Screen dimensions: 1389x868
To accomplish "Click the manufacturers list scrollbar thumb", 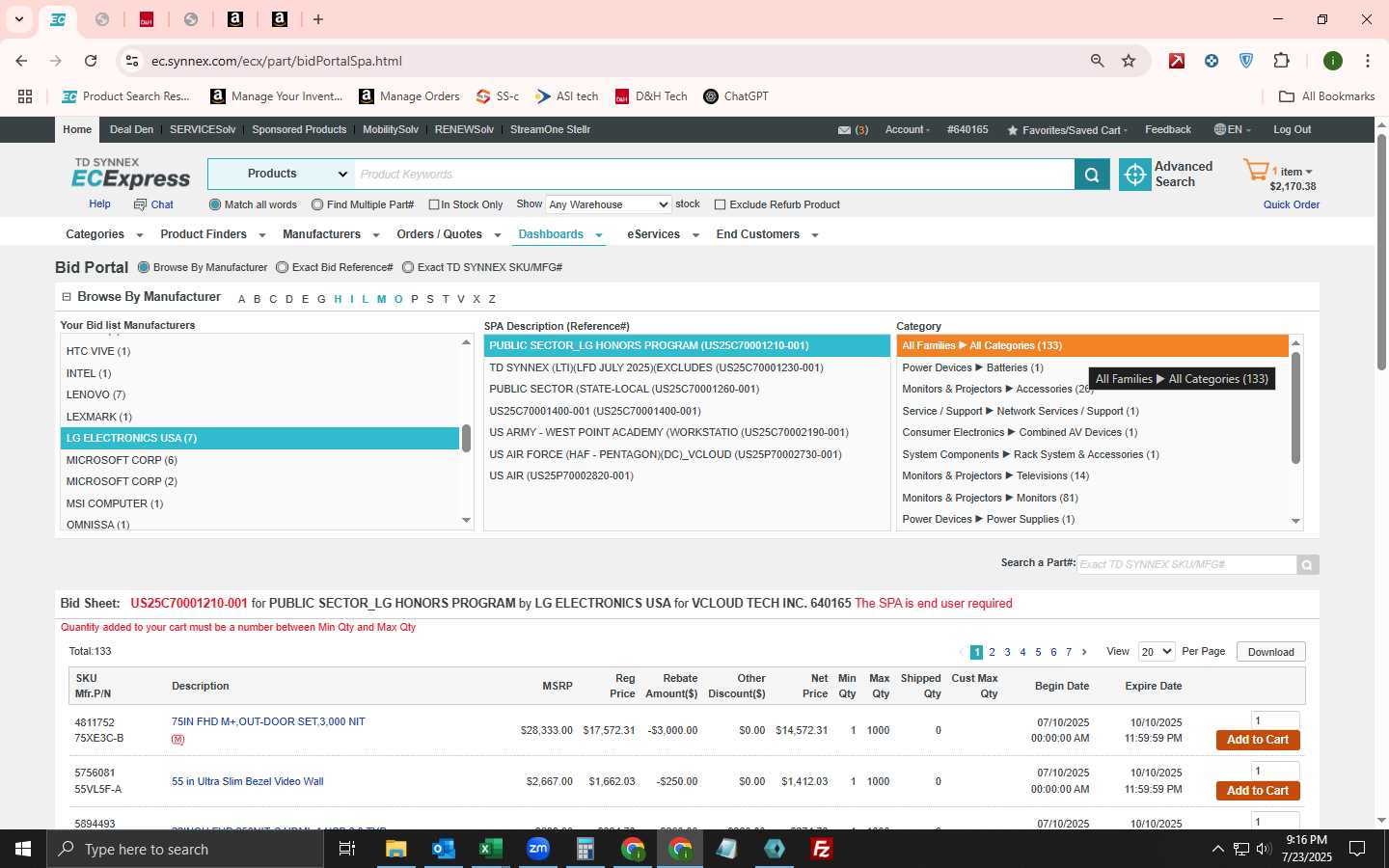I will pos(466,439).
